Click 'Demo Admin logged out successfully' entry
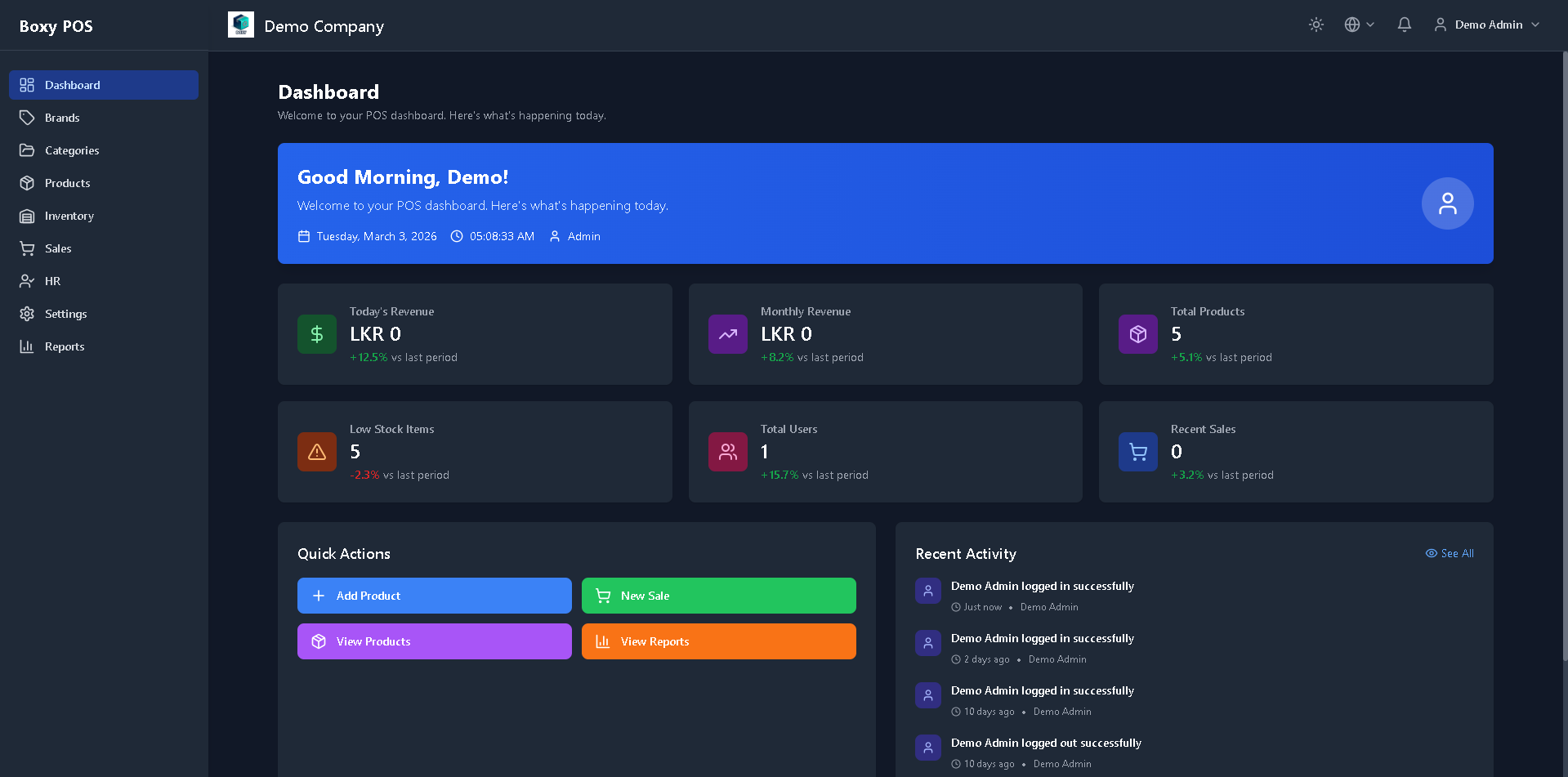Image resolution: width=1568 pixels, height=777 pixels. [1046, 743]
